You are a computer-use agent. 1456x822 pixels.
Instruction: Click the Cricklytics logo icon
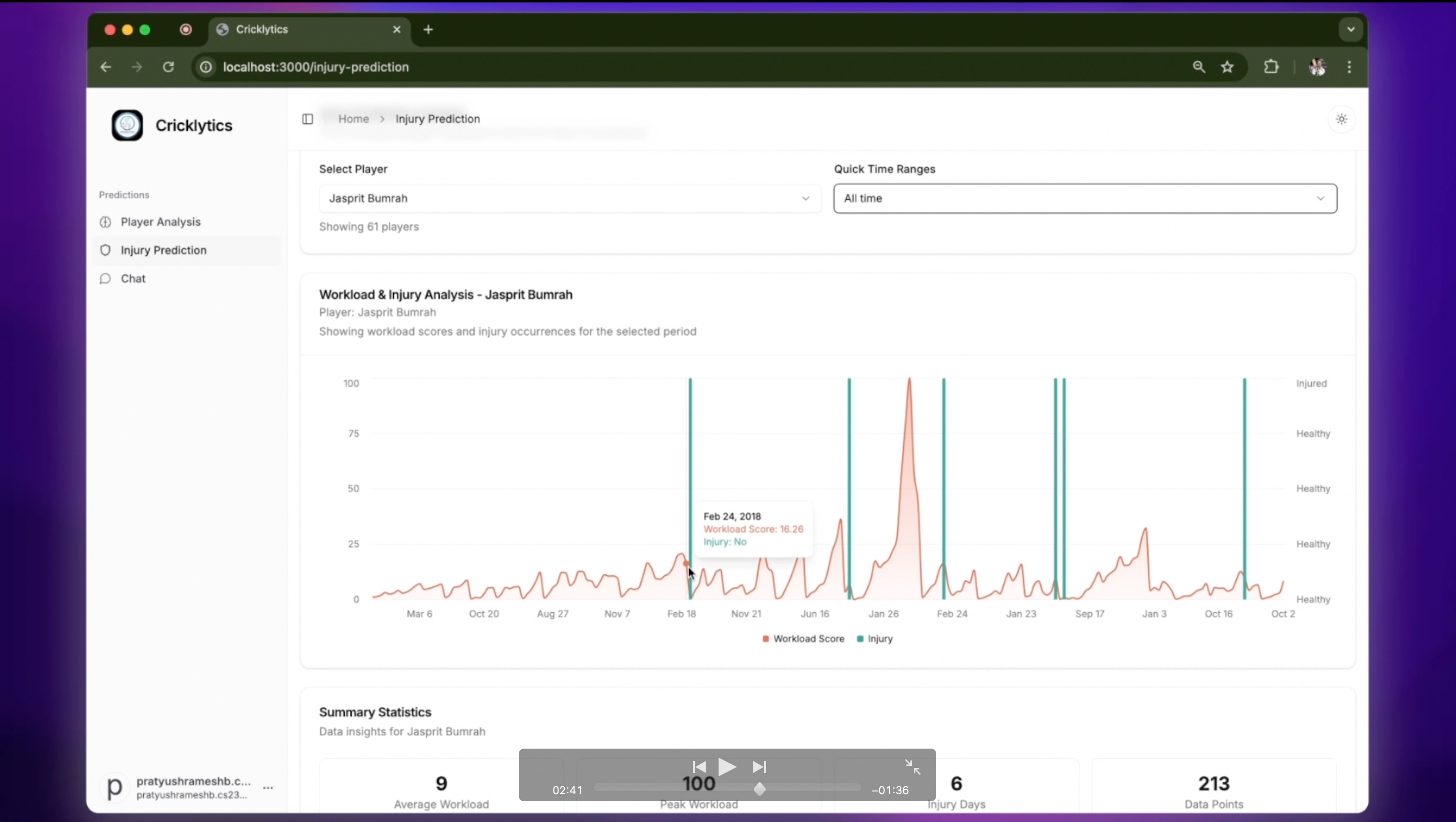tap(127, 125)
